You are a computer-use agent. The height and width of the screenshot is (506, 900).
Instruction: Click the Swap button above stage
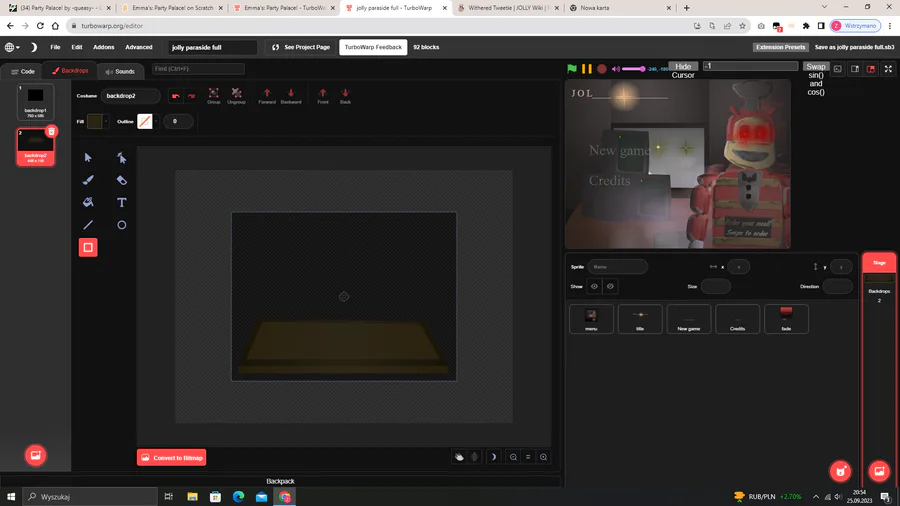pos(816,67)
